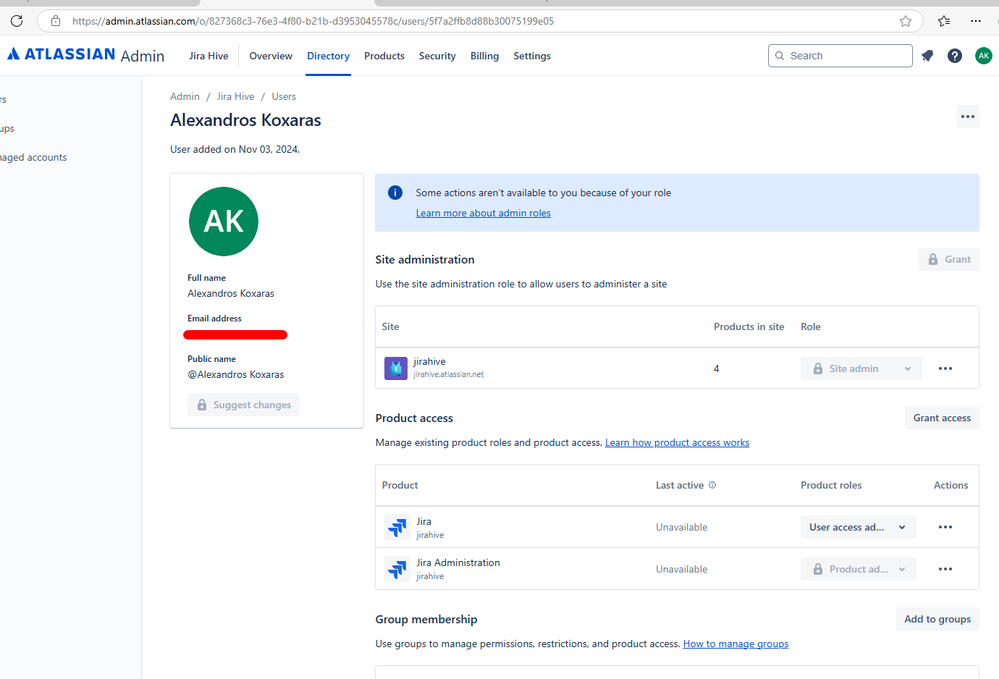The width and height of the screenshot is (999, 679).
Task: Open the Settings tab
Action: pyautogui.click(x=532, y=56)
